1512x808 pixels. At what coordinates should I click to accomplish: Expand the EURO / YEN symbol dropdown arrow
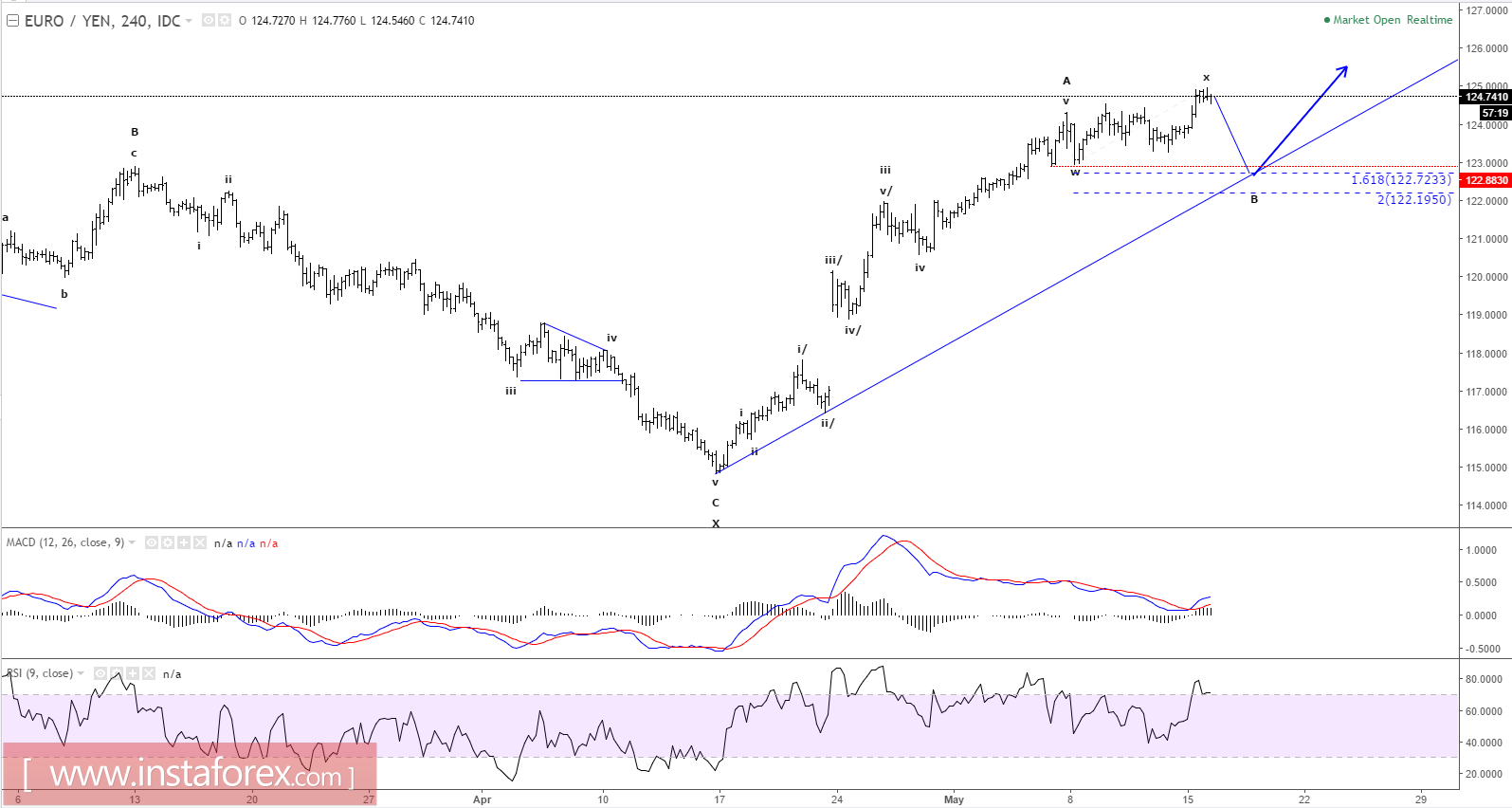click(190, 21)
